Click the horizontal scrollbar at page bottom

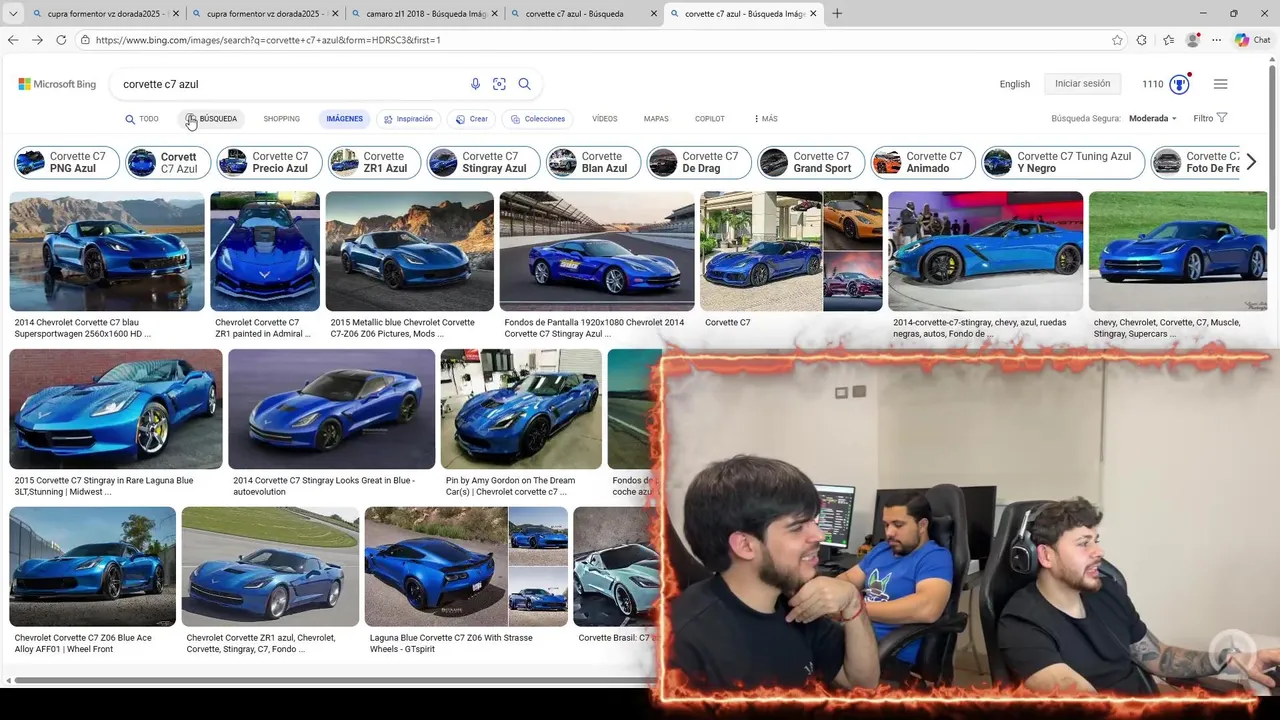point(333,681)
